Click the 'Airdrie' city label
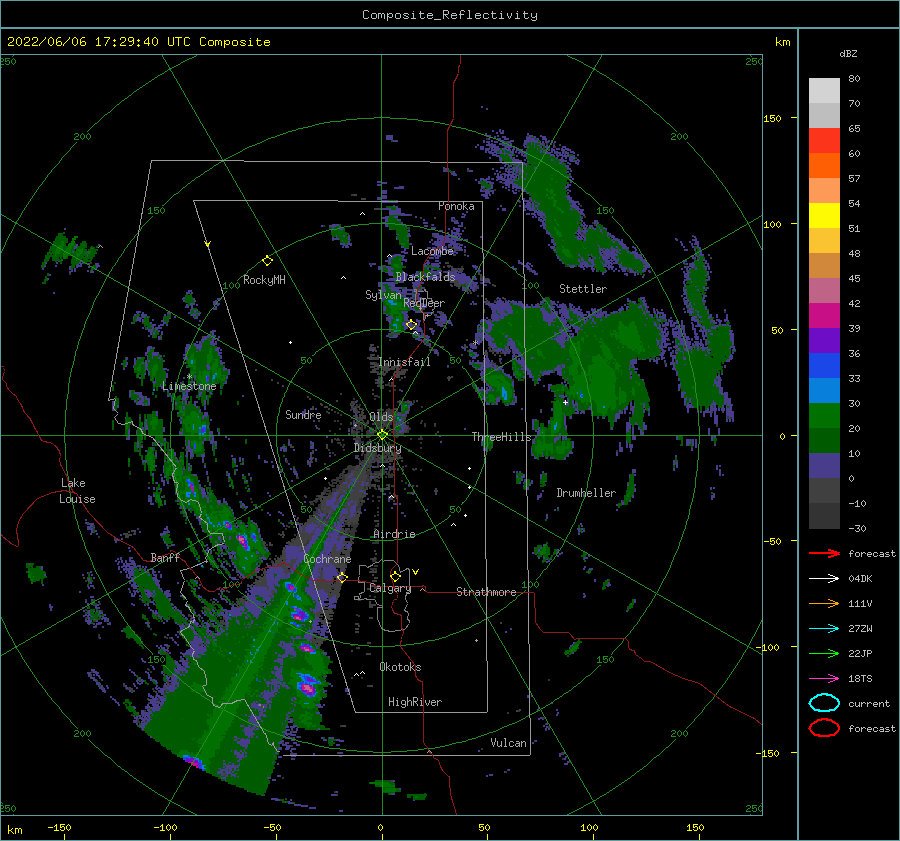 394,534
